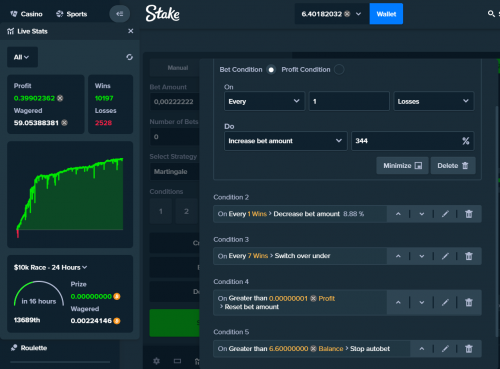Close the Live Stats panel
The height and width of the screenshot is (369, 500).
tap(131, 31)
